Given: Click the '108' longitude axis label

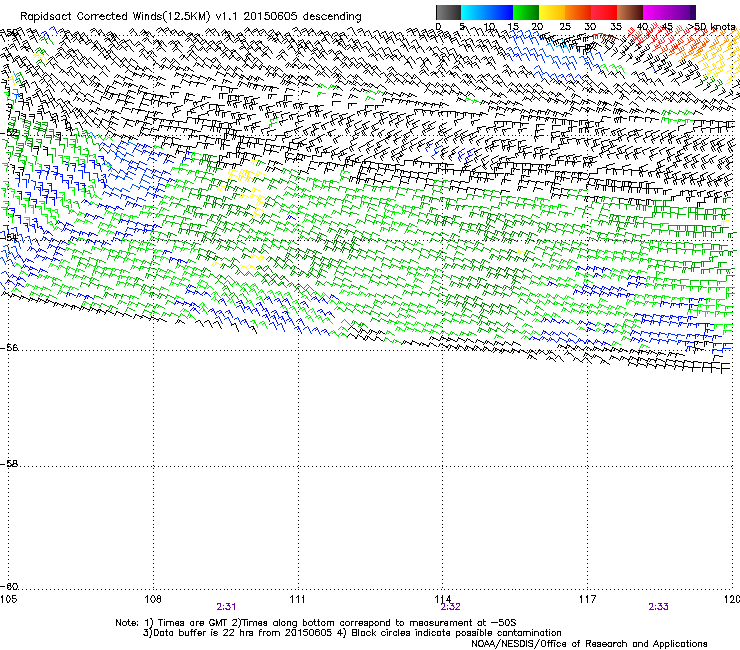Looking at the screenshot, I should coord(153,599).
